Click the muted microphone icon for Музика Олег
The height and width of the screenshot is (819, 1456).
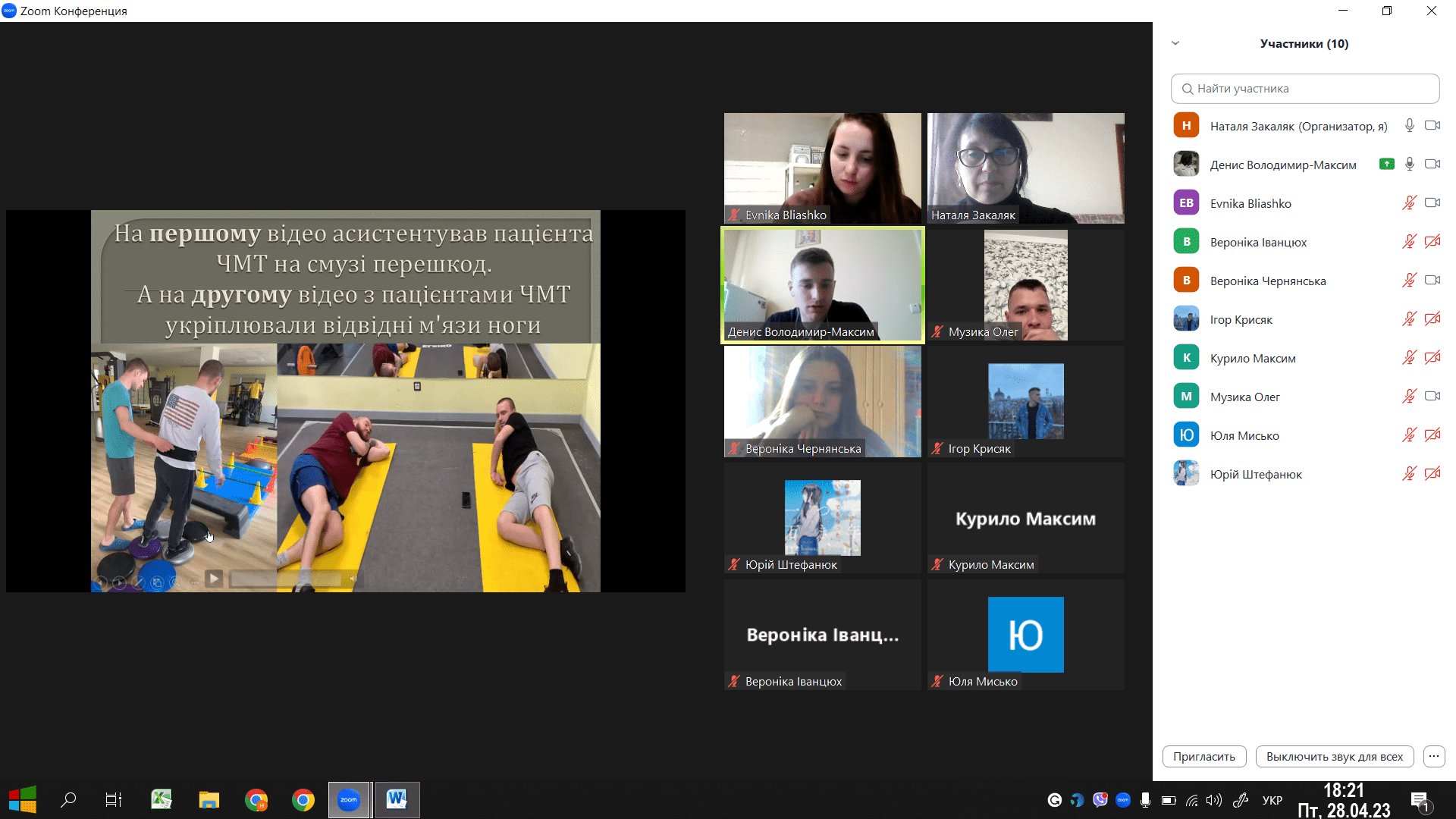pos(1409,397)
